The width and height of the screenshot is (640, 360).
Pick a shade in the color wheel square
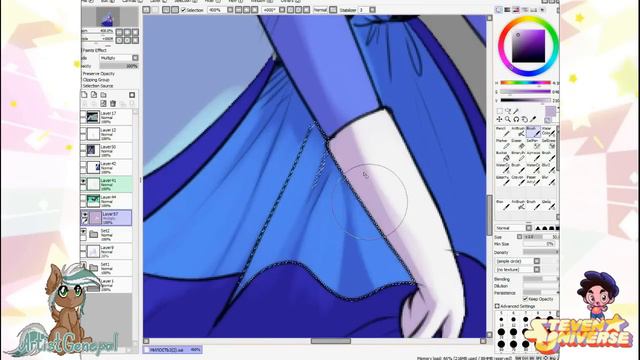click(528, 46)
